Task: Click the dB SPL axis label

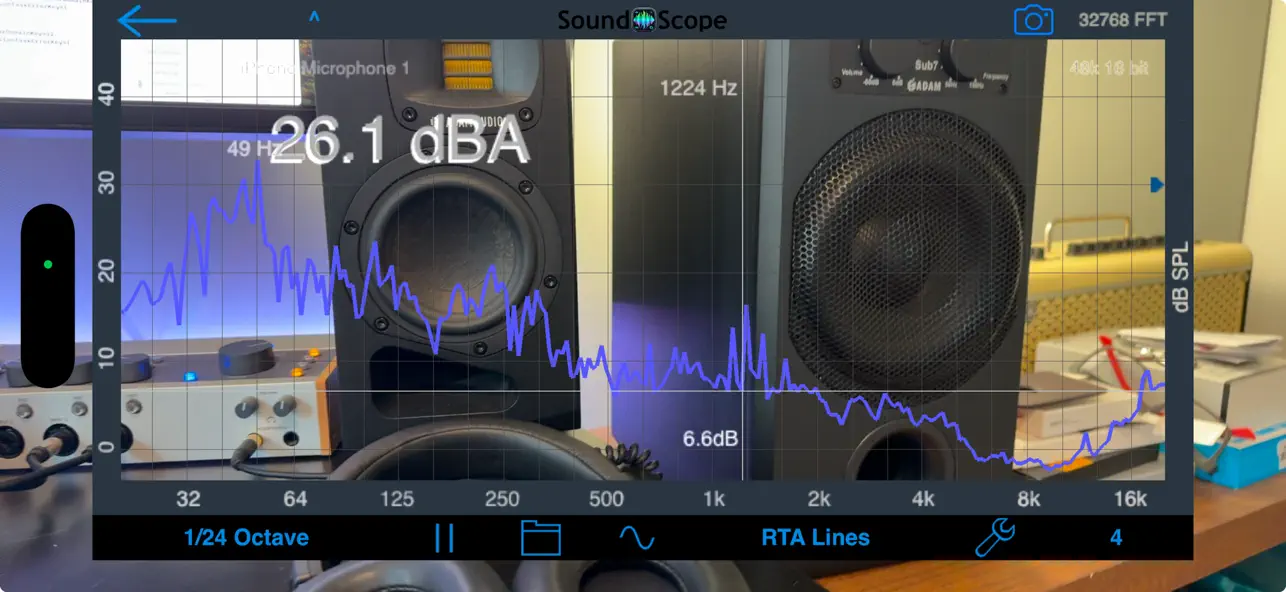Action: [x=1181, y=275]
